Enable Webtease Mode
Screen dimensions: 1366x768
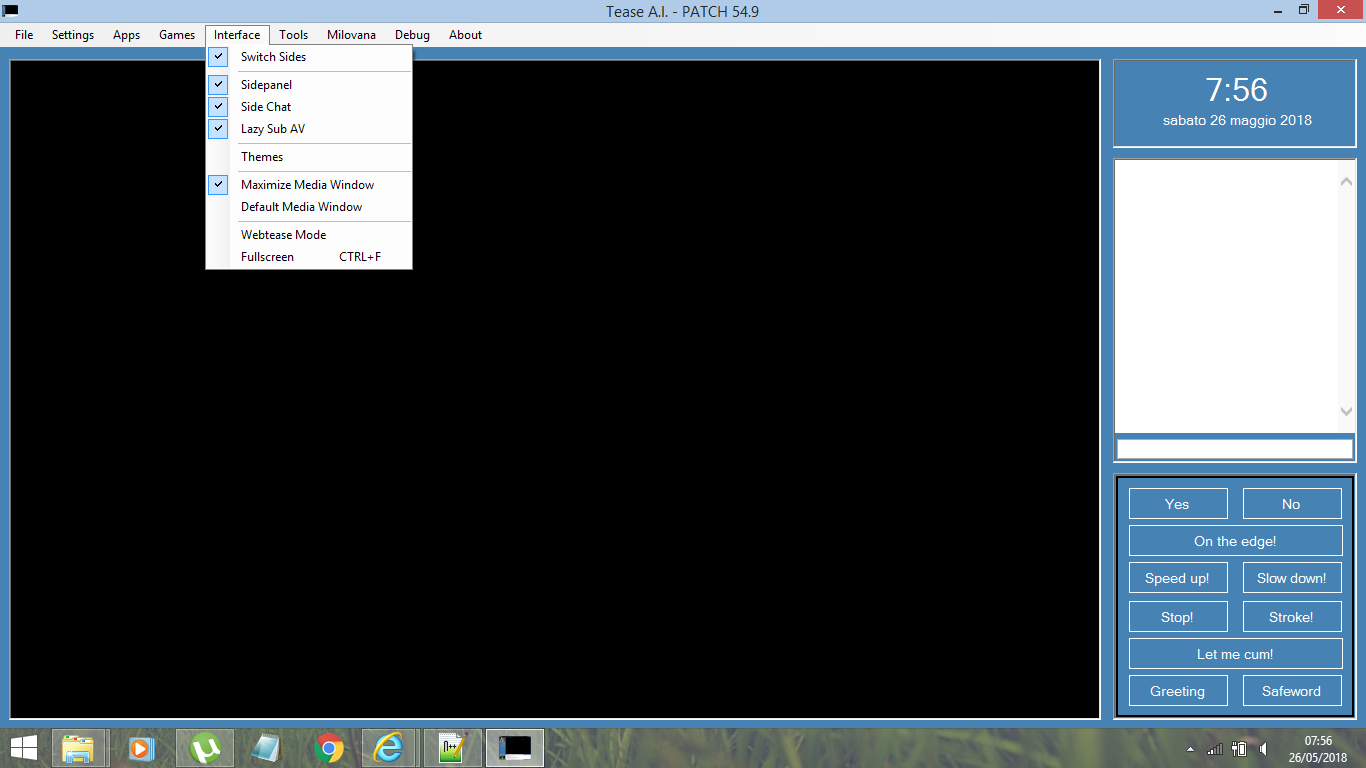pos(309,235)
